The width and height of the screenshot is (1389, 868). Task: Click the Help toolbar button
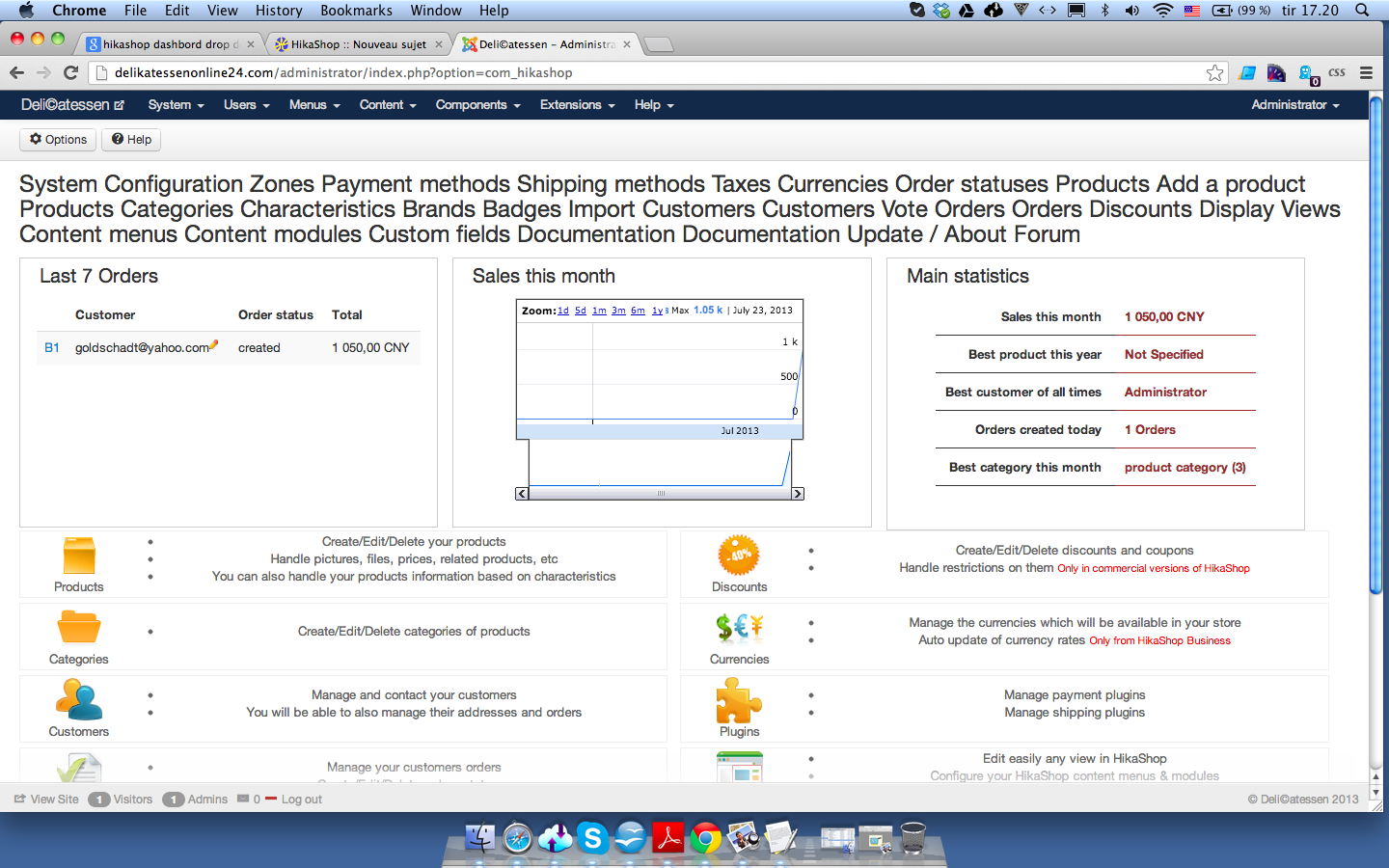point(131,140)
